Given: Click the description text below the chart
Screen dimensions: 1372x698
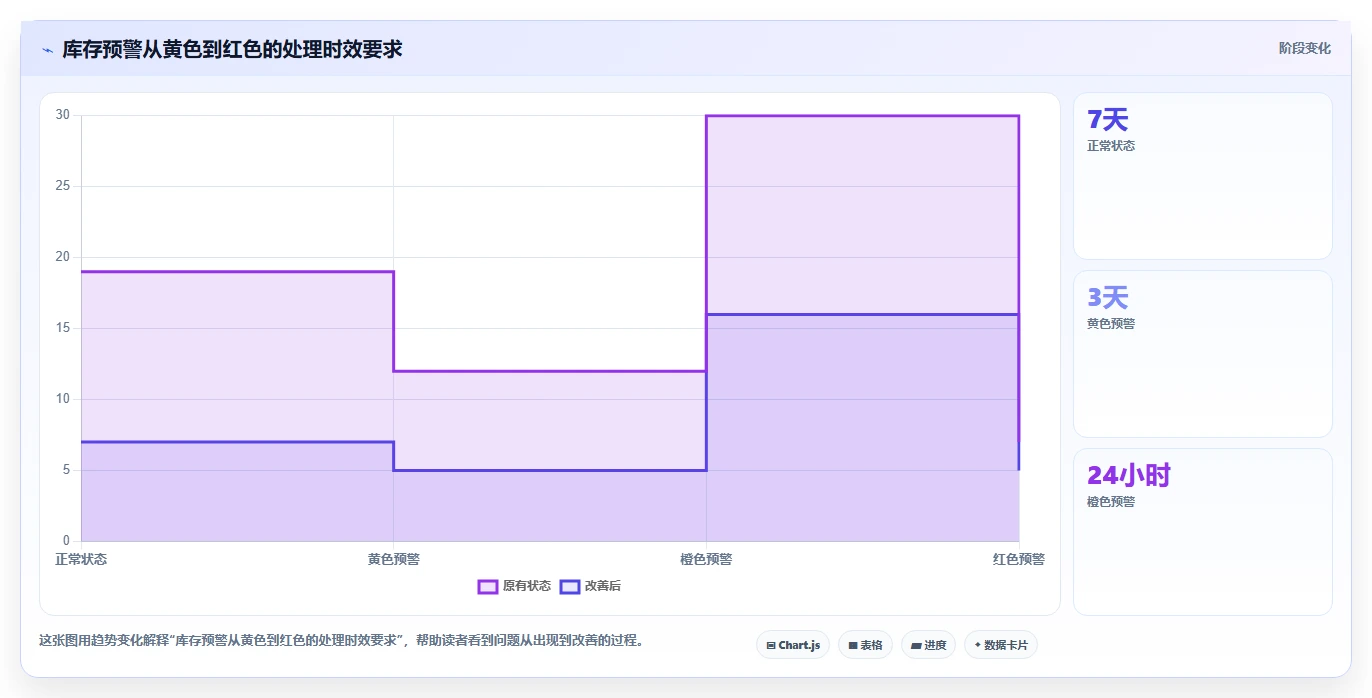Looking at the screenshot, I should coord(341,640).
